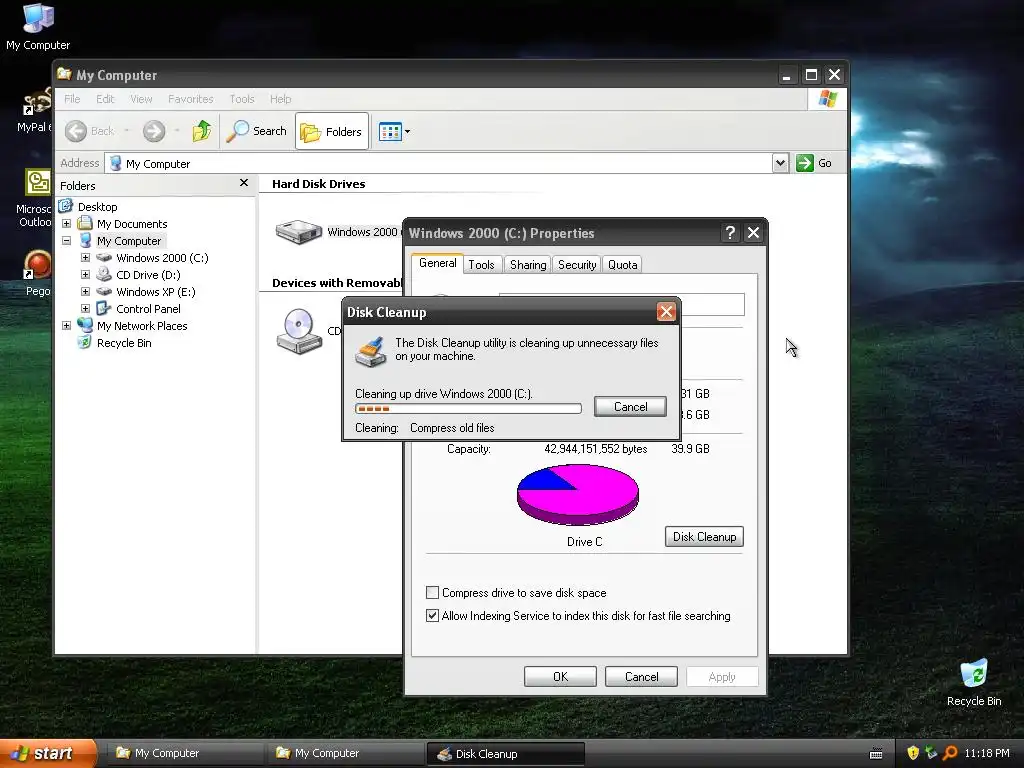Enable Compress drive to save disk space

click(x=432, y=592)
